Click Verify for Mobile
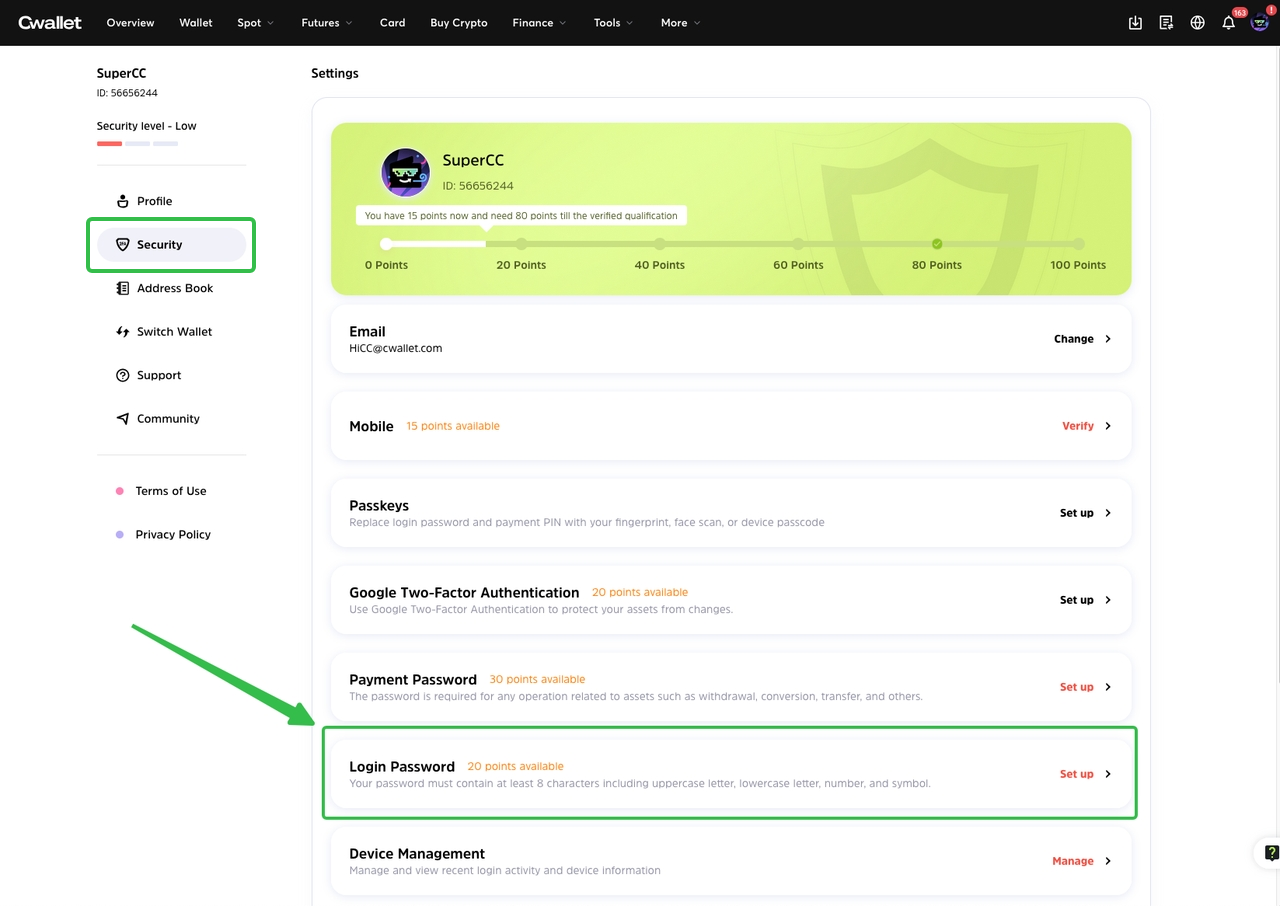 1086,426
